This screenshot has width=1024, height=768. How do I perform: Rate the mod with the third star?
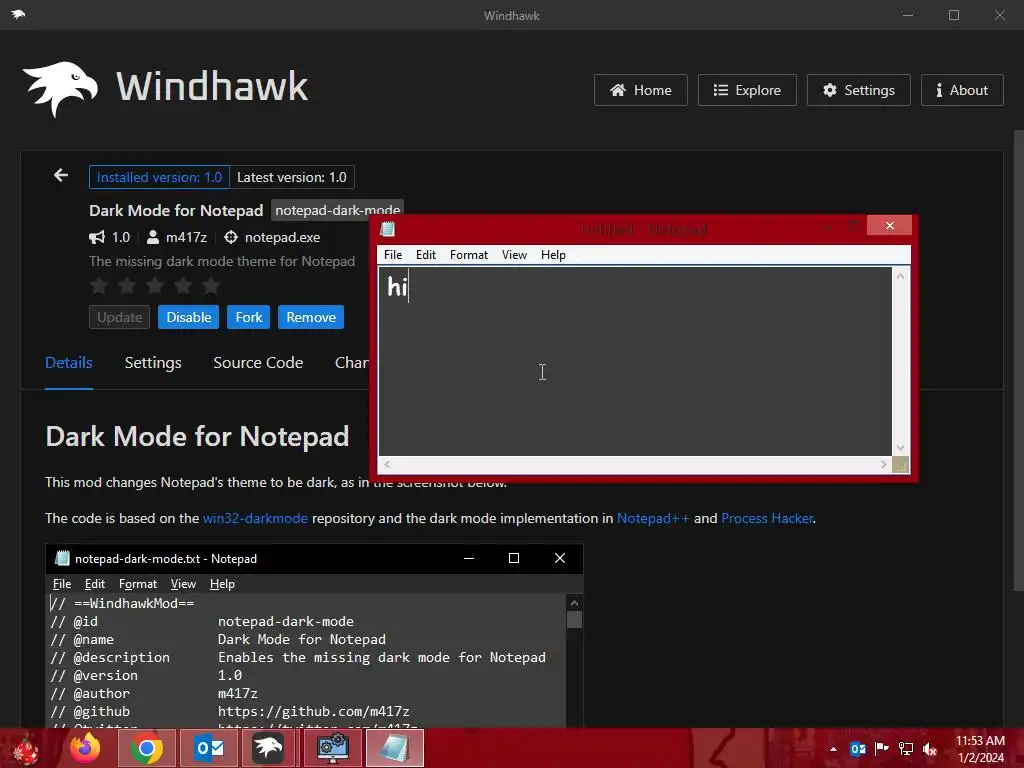[155, 285]
